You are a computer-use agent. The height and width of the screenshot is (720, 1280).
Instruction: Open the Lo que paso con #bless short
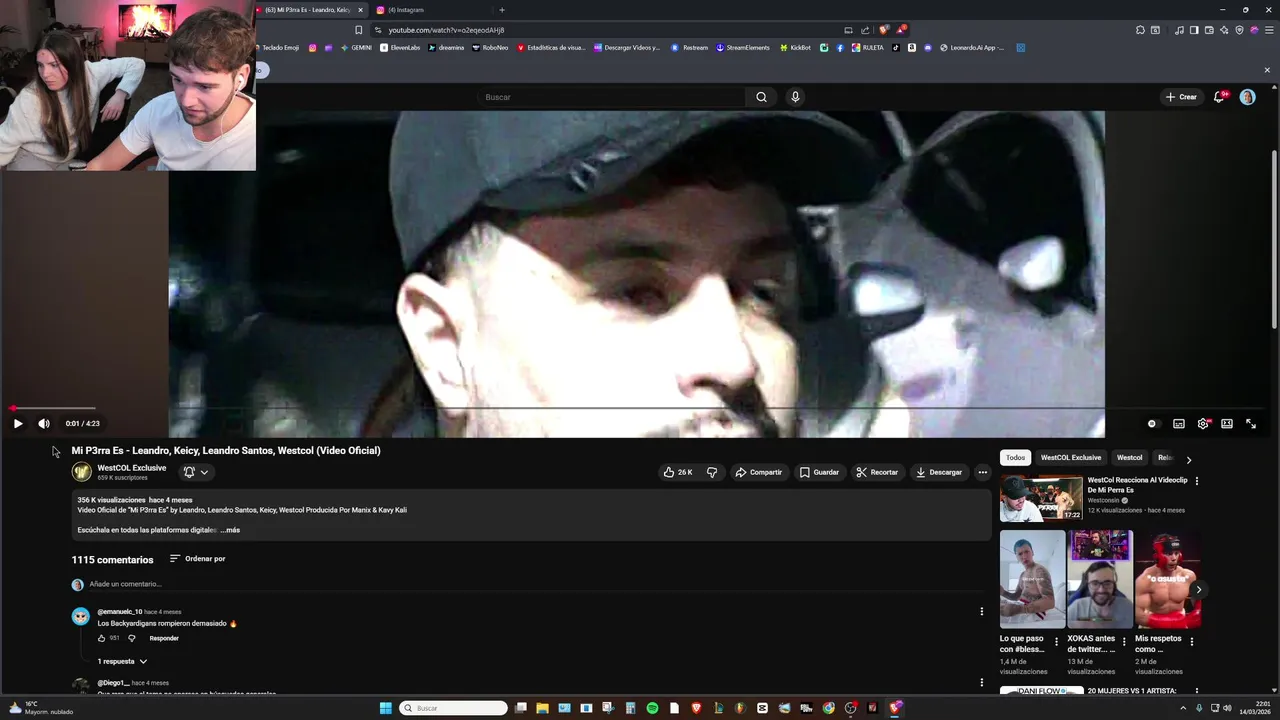(1033, 579)
